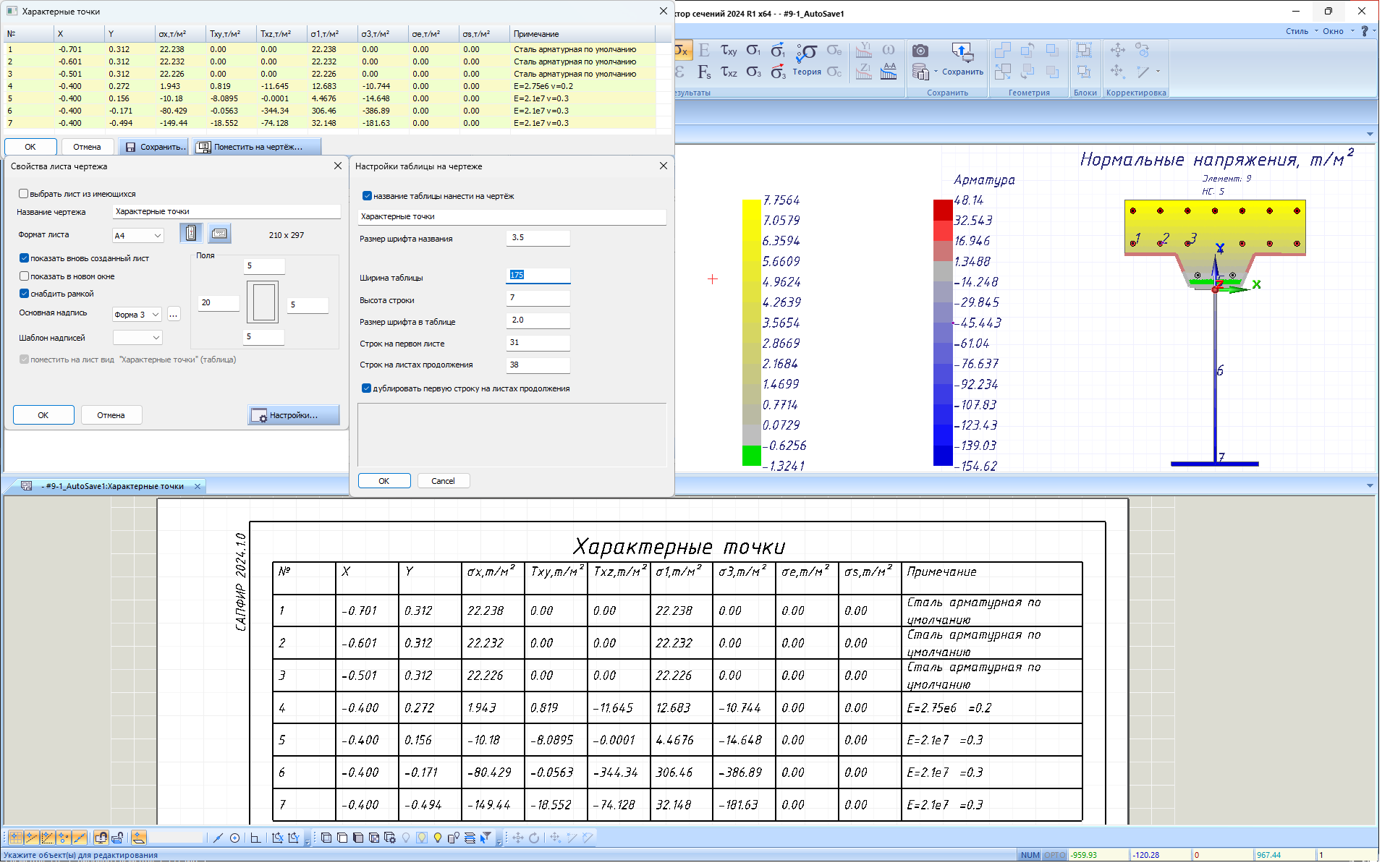This screenshot has width=1390, height=868.
Task: Click the σ1 principal stress icon
Action: pyautogui.click(x=753, y=51)
